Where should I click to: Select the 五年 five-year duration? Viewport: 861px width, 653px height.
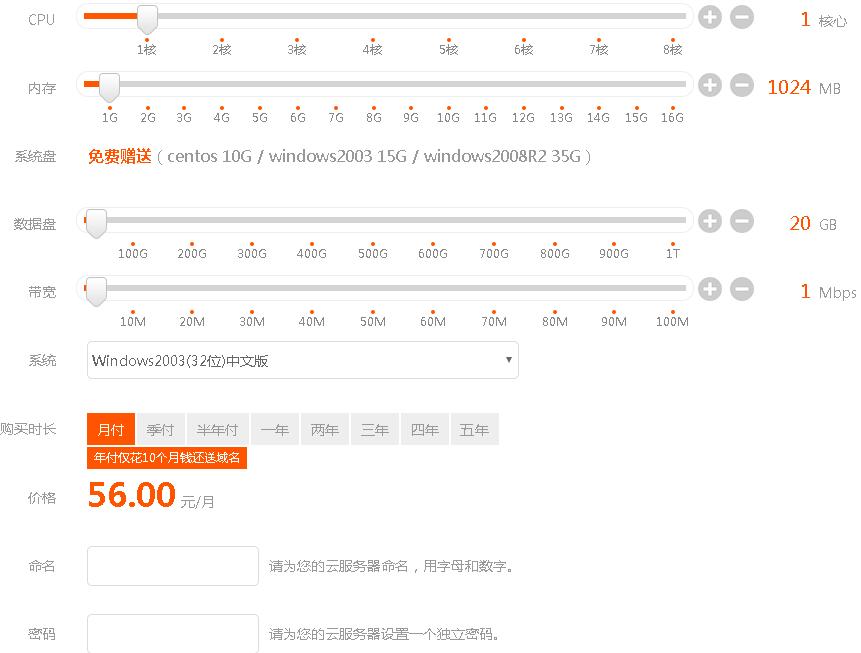475,430
